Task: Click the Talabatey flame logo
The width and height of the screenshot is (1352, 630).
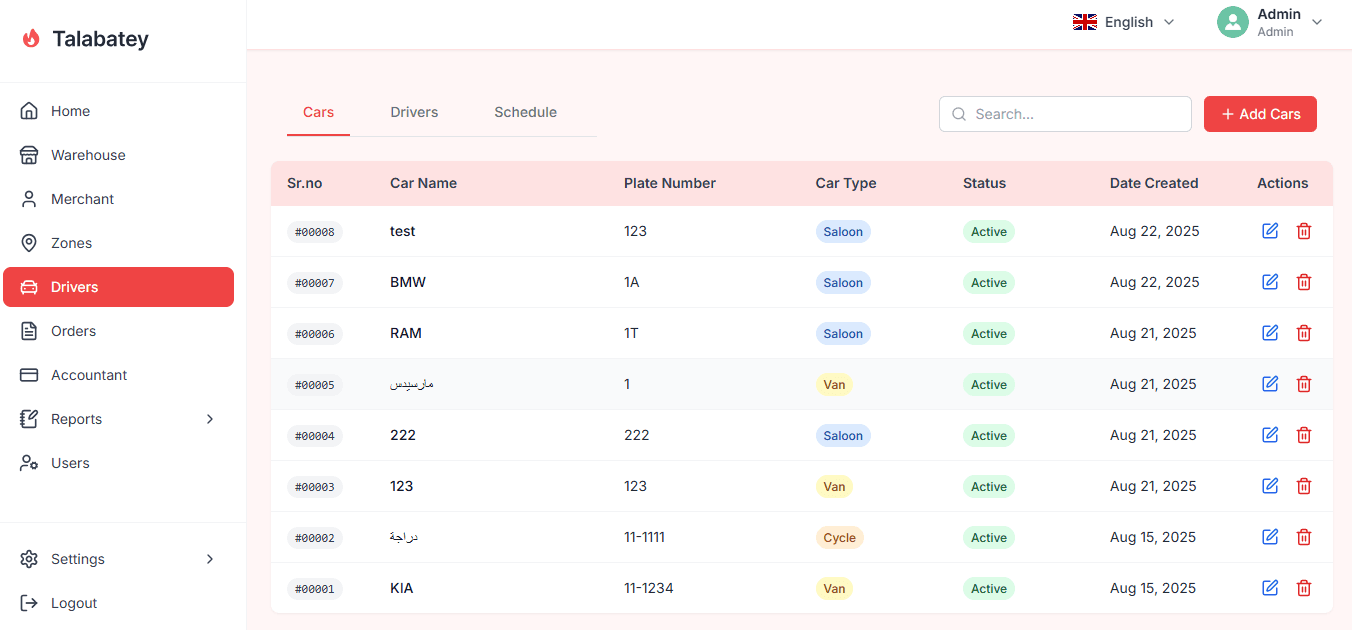Action: tap(31, 39)
